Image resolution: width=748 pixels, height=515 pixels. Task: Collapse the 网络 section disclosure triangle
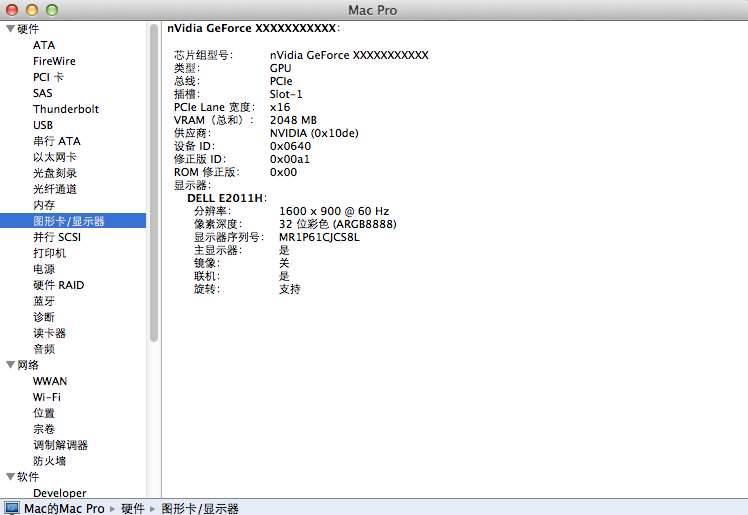click(x=10, y=365)
